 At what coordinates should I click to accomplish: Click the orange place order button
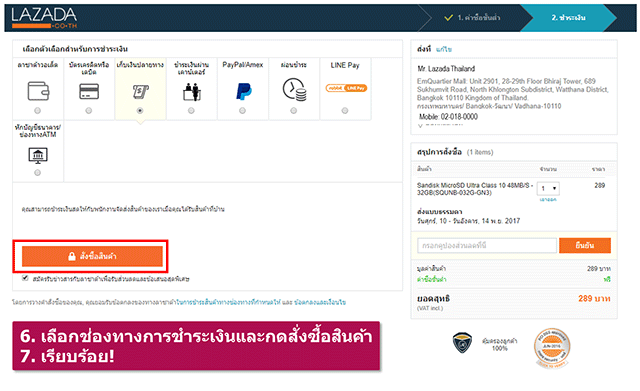(x=92, y=256)
